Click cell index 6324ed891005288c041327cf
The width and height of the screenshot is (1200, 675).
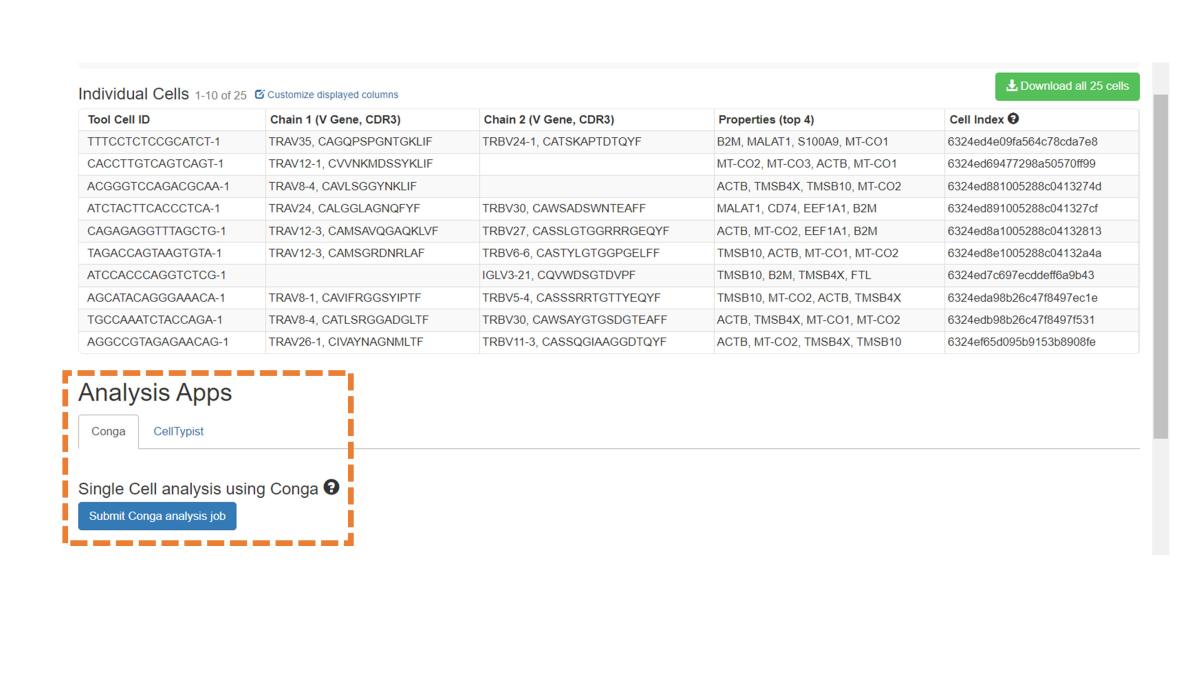[1022, 209]
